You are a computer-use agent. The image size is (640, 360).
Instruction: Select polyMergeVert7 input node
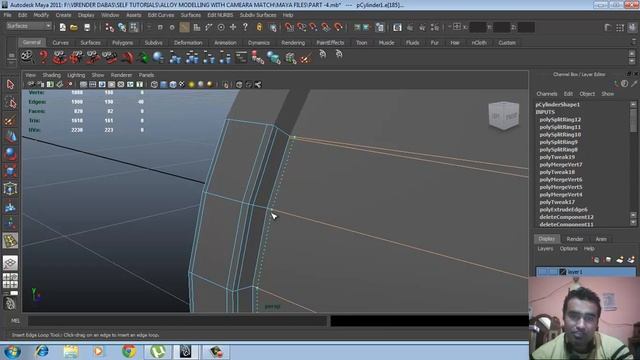click(x=561, y=165)
